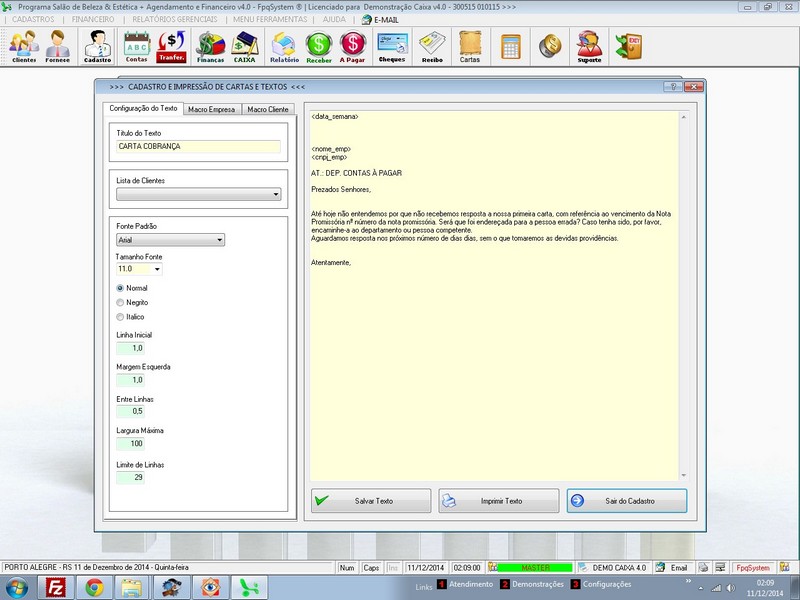Click the FileZilla taskbar icon
This screenshot has width=800, height=600.
pyautogui.click(x=56, y=588)
